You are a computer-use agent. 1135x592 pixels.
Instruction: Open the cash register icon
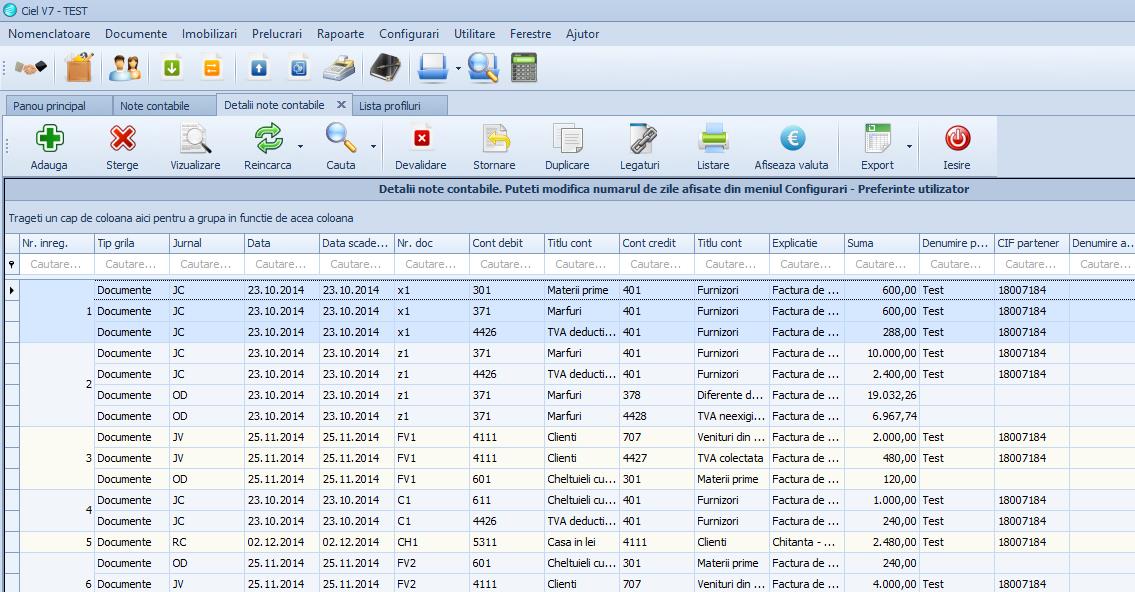pos(339,68)
